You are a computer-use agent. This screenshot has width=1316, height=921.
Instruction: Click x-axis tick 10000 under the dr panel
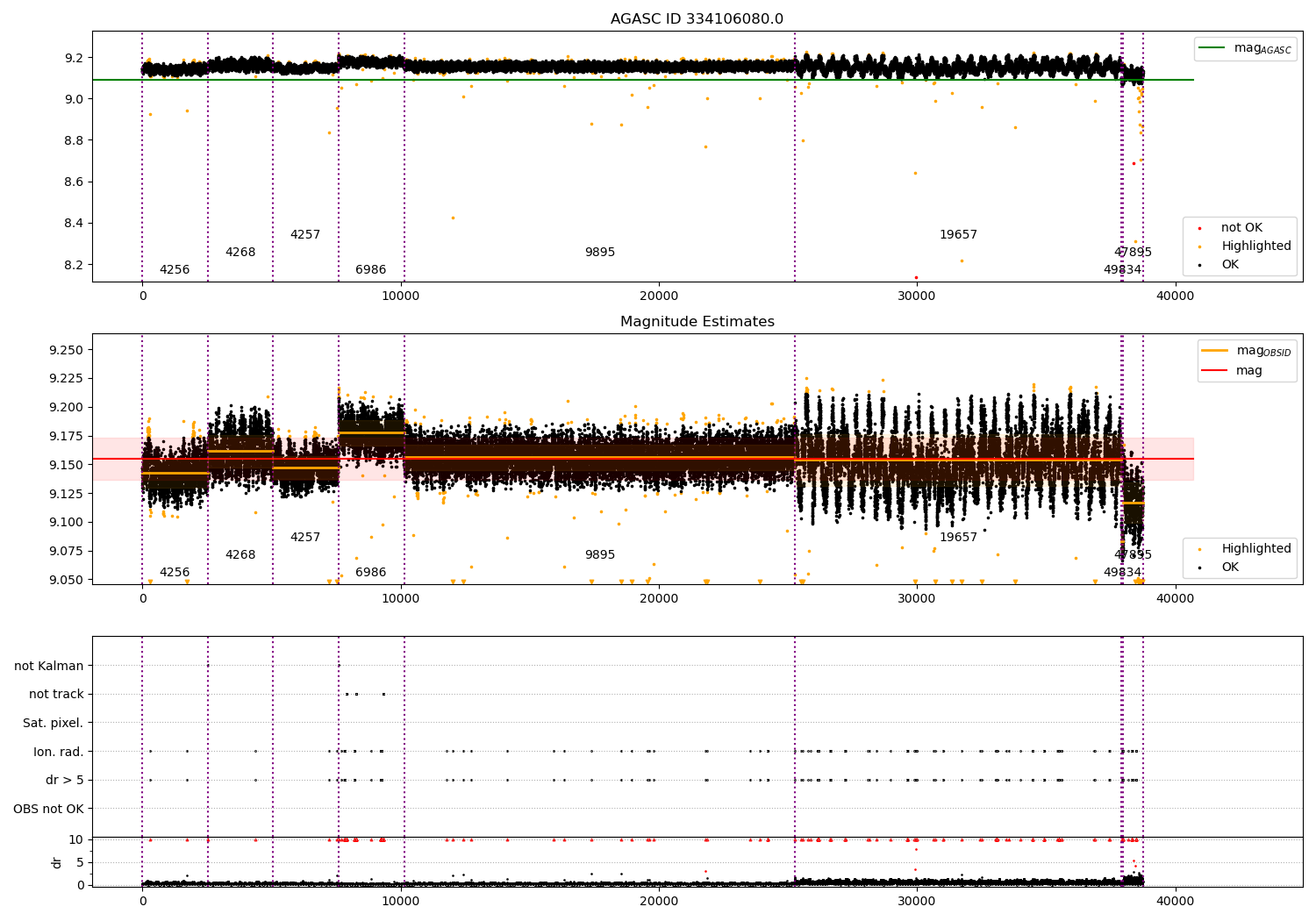coord(401,901)
